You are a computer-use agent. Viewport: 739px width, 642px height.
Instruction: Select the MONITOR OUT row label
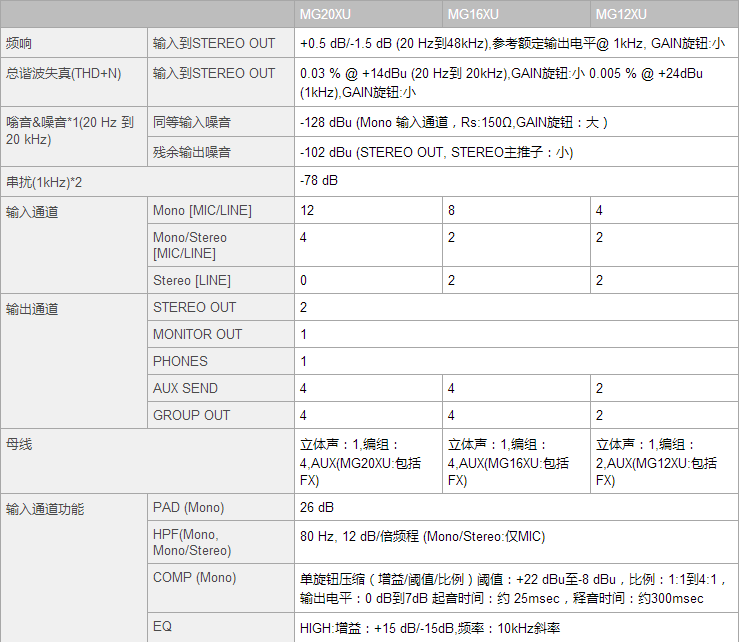[197, 334]
